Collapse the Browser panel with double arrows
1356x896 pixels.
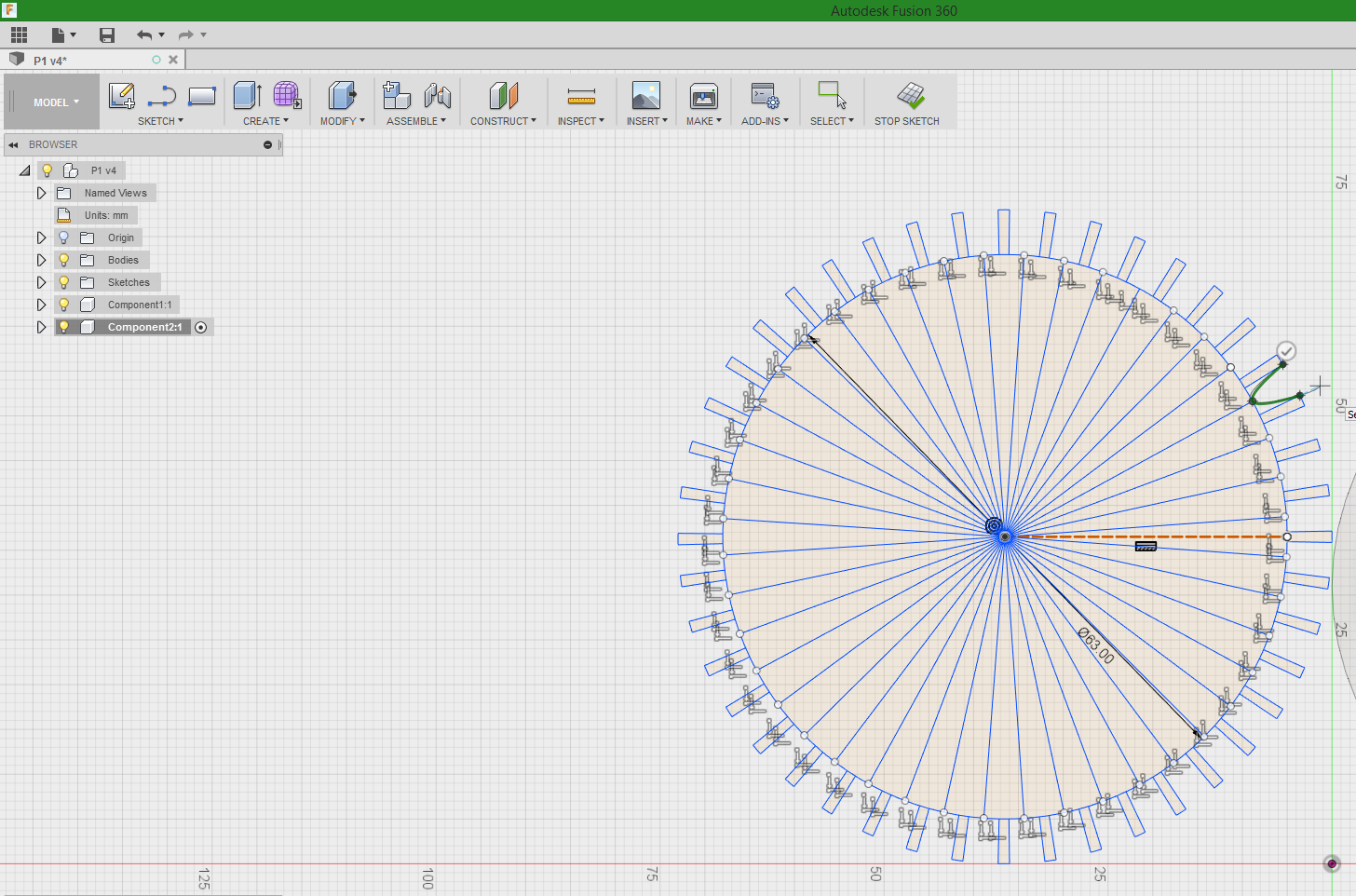point(14,144)
